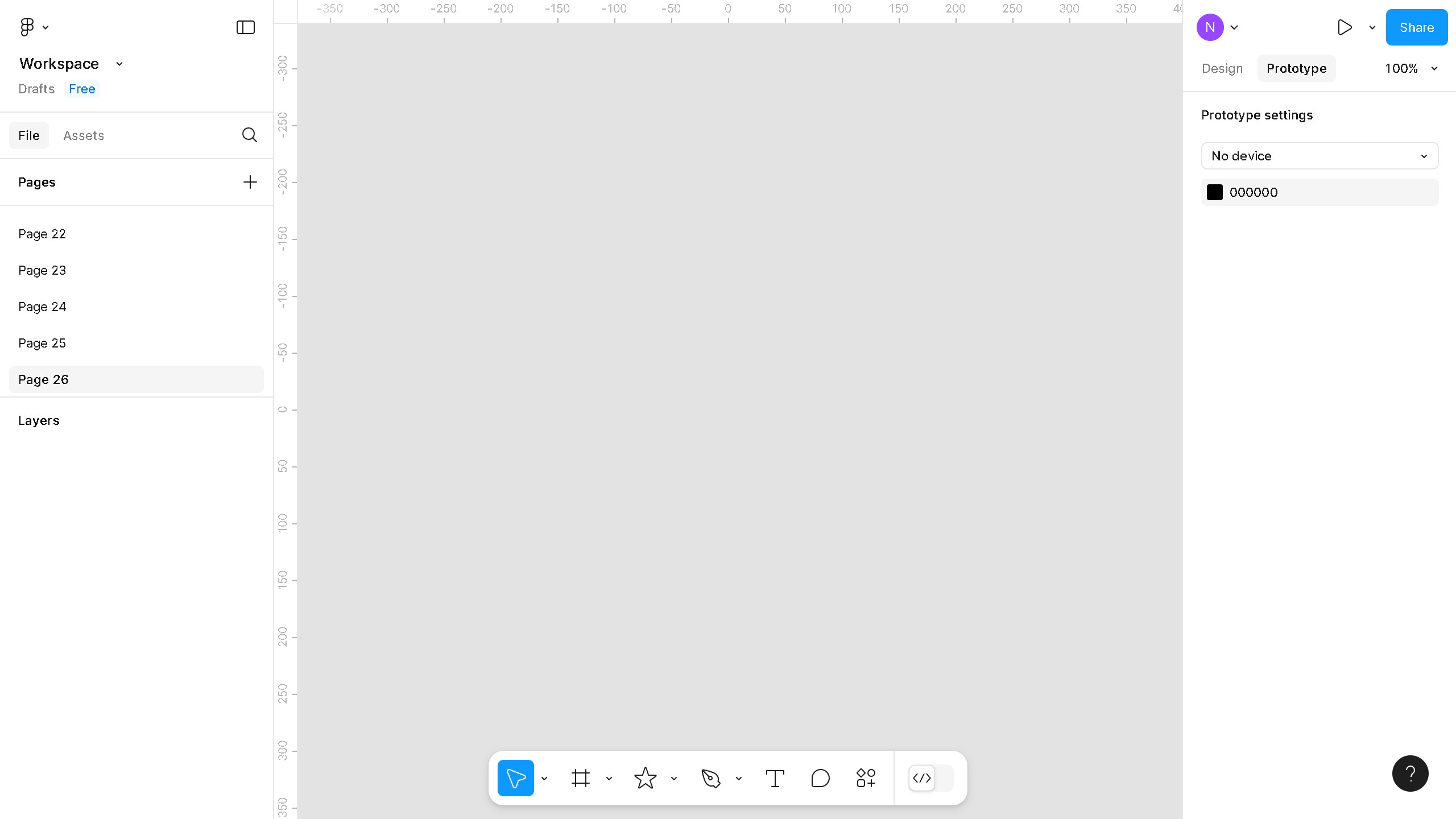Select the Frame tool
The width and height of the screenshot is (1456, 819).
[581, 777]
